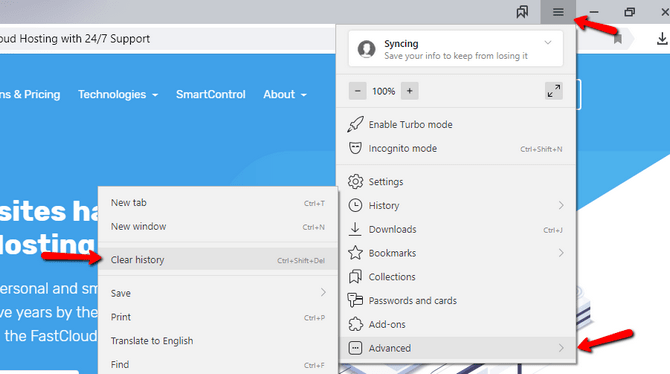Open Settings from the menu
This screenshot has width=670, height=374.
pos(456,182)
